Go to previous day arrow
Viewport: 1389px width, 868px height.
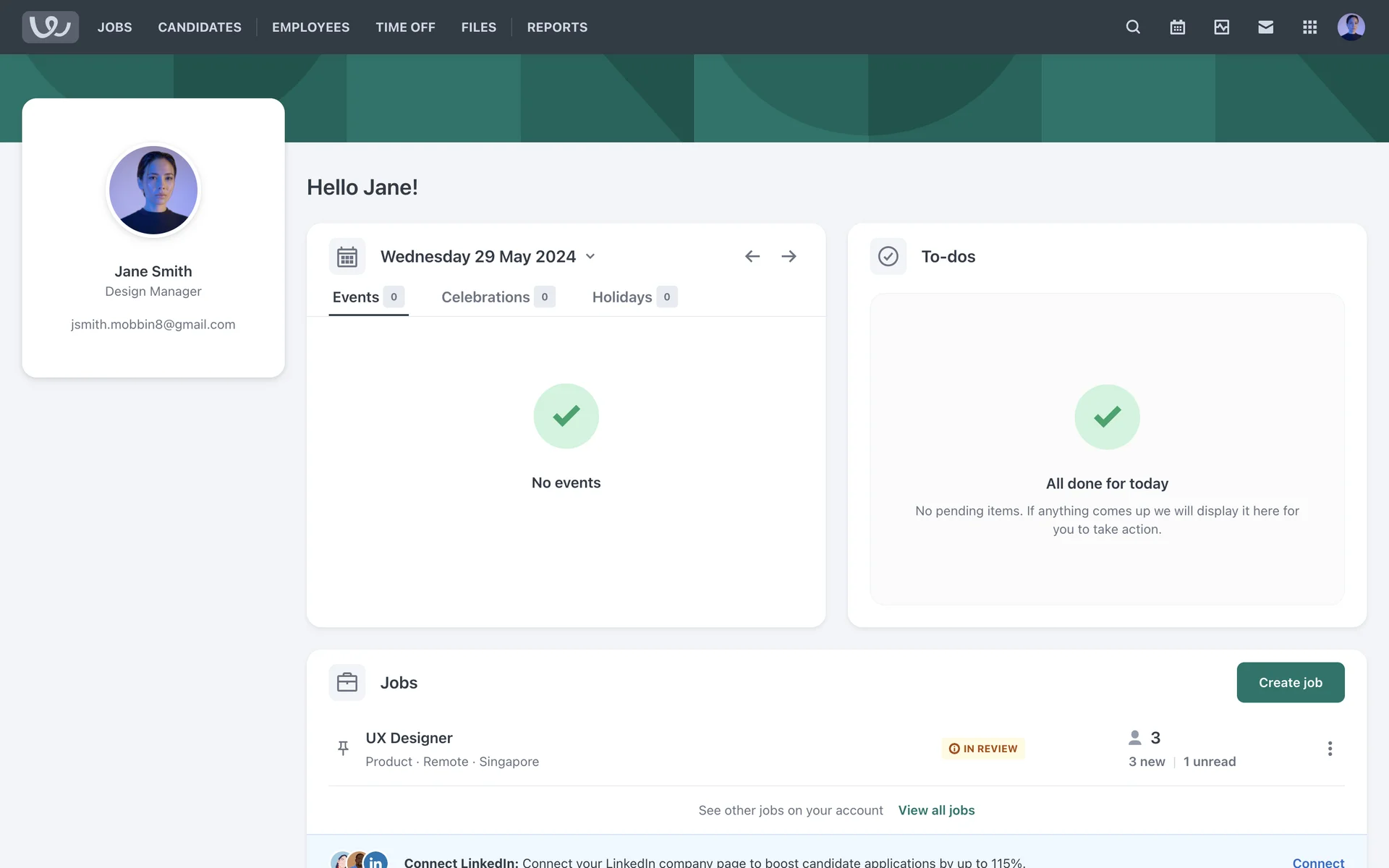point(752,256)
